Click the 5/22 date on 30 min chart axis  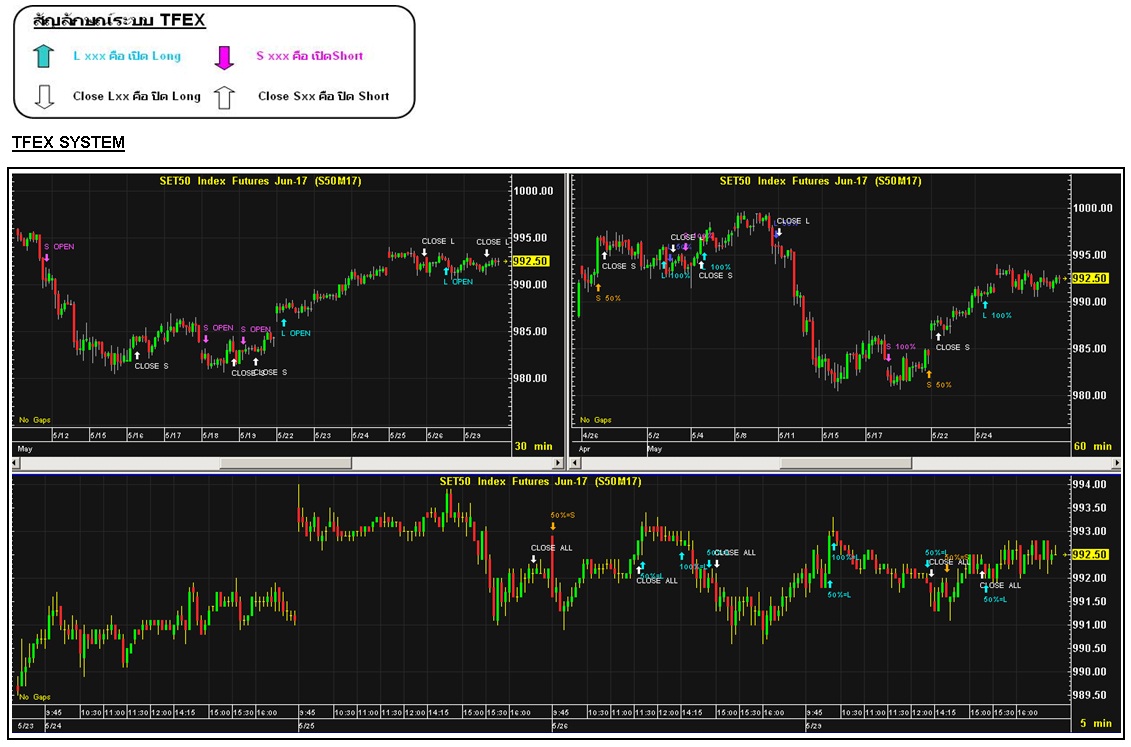(286, 435)
